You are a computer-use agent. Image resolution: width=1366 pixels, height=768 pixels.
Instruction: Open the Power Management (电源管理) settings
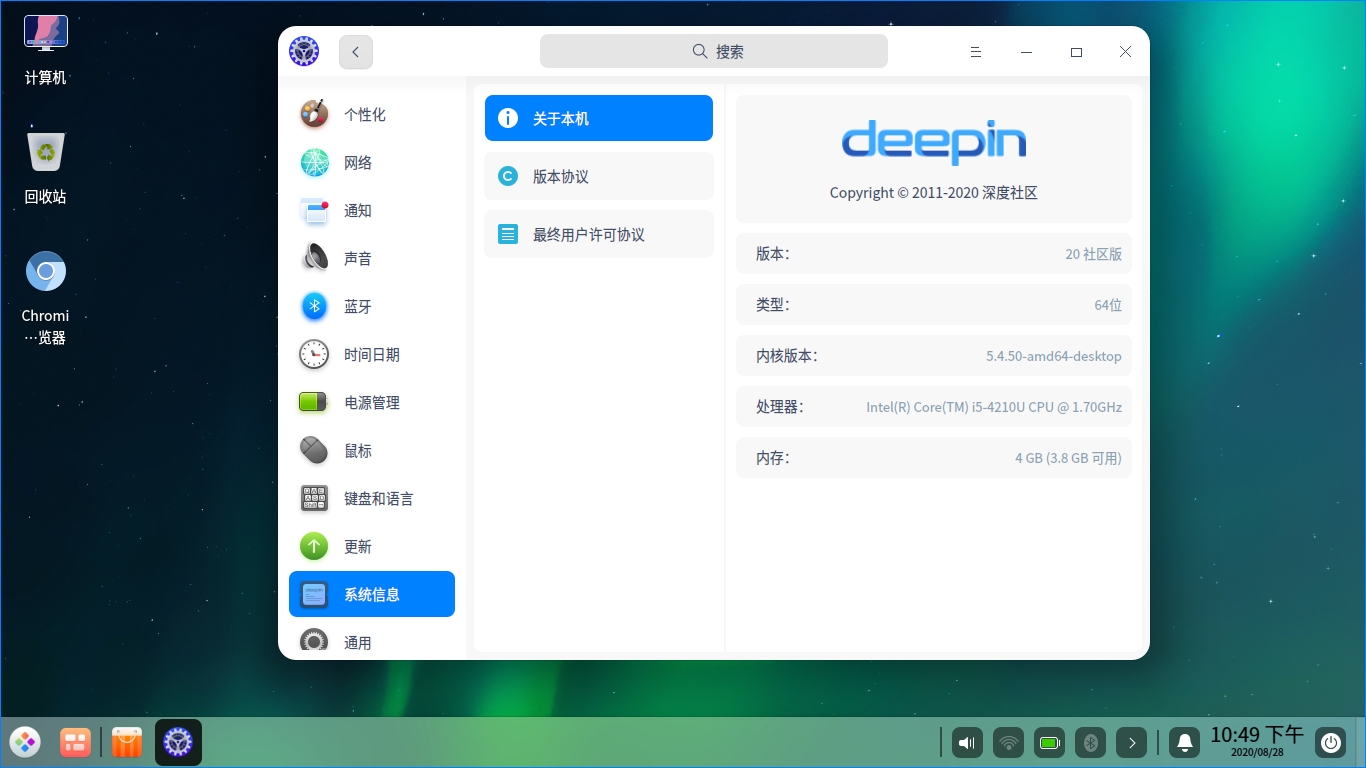coord(371,403)
